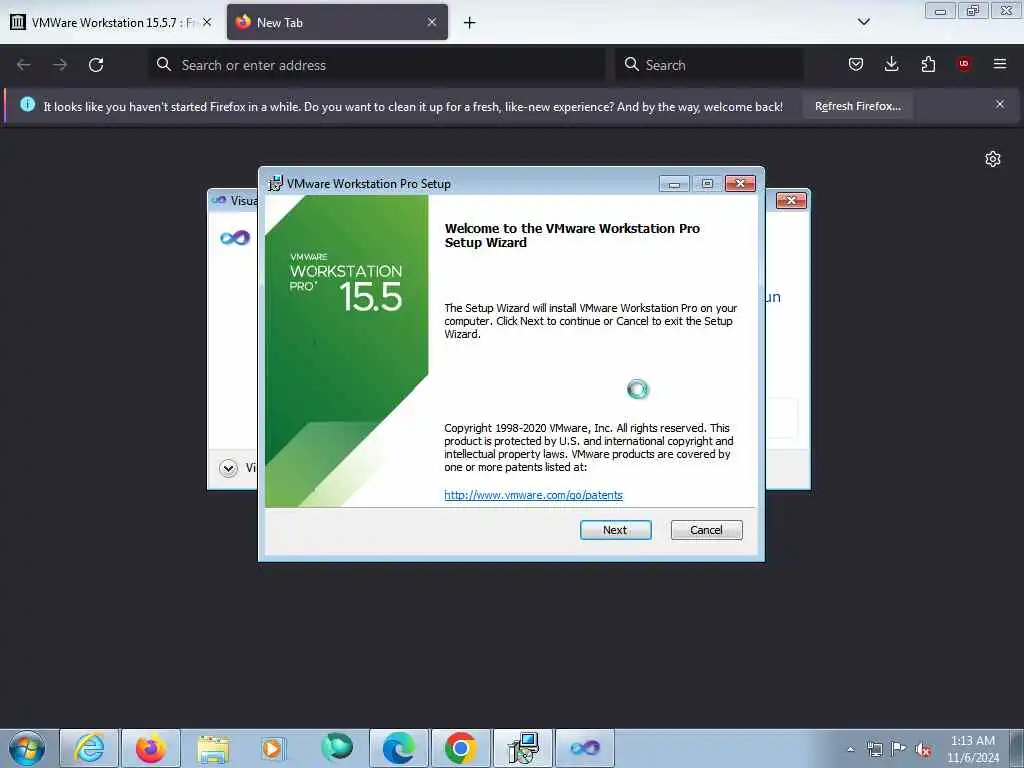Open Windows Explorer folder in taskbar
1024x768 pixels.
pos(213,748)
